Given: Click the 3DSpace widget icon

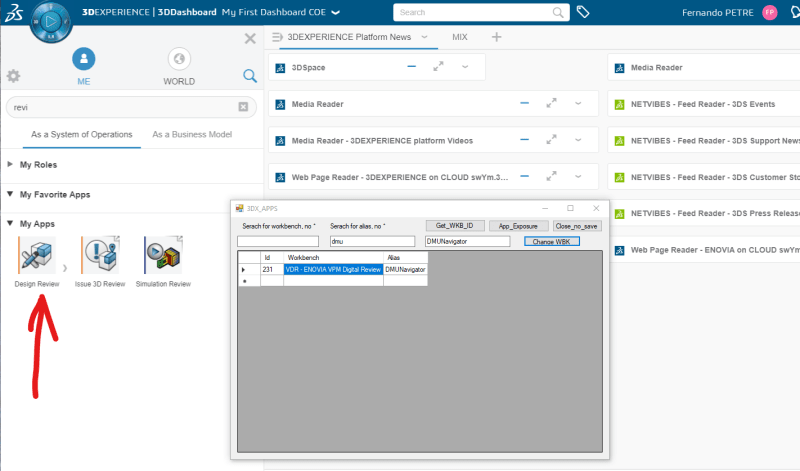Looking at the screenshot, I should coord(280,68).
